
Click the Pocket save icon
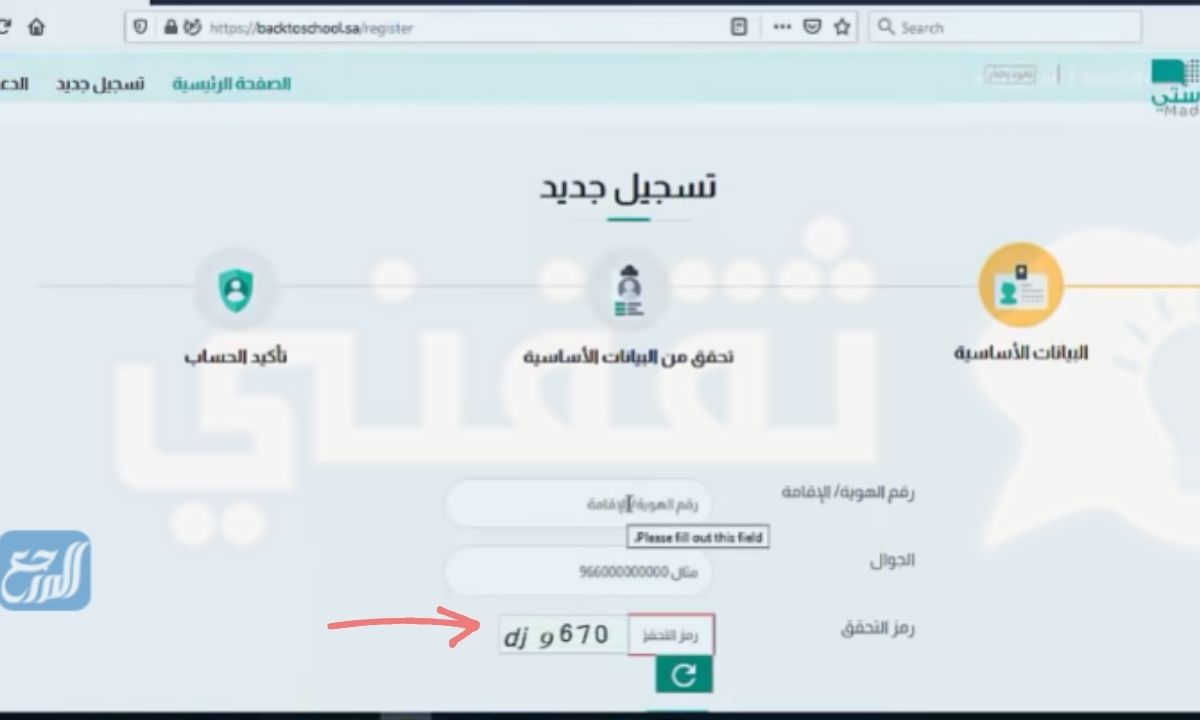point(813,27)
